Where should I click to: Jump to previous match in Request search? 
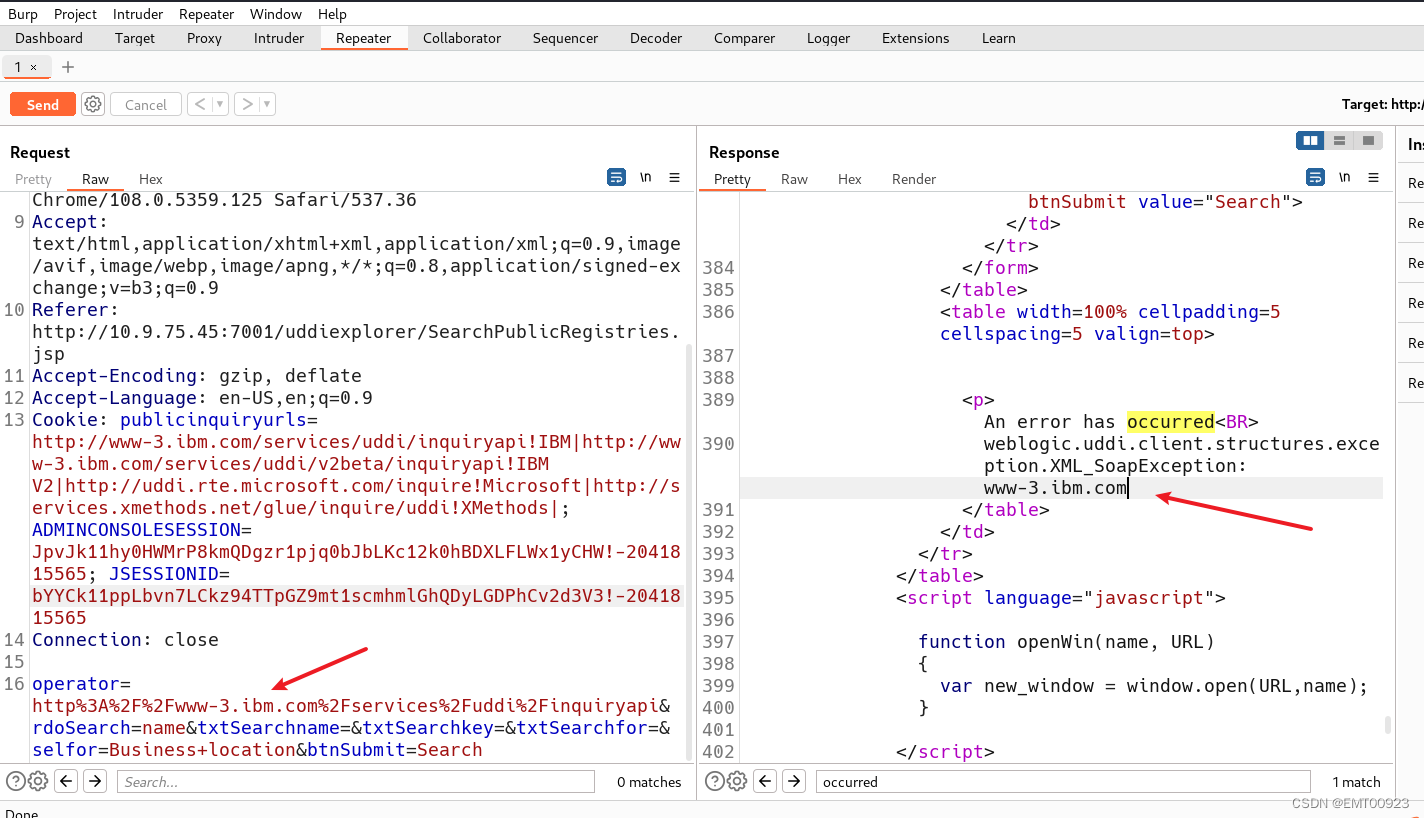click(x=65, y=781)
